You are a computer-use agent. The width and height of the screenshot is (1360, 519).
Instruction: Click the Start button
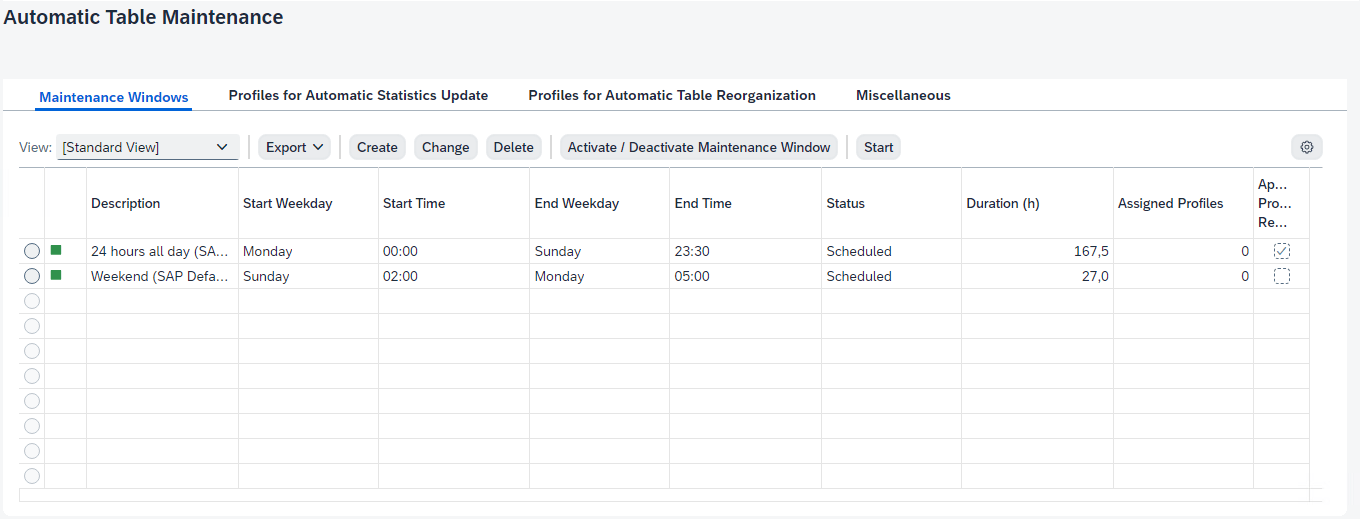(x=878, y=147)
